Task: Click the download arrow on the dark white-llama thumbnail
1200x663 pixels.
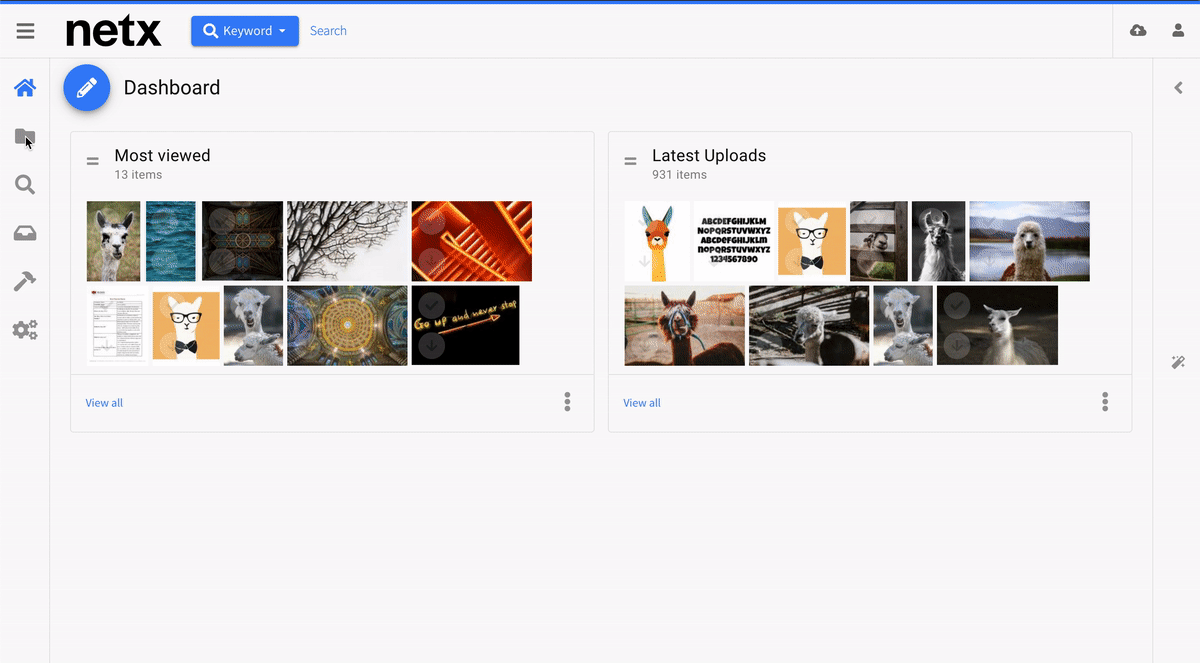Action: coord(957,345)
